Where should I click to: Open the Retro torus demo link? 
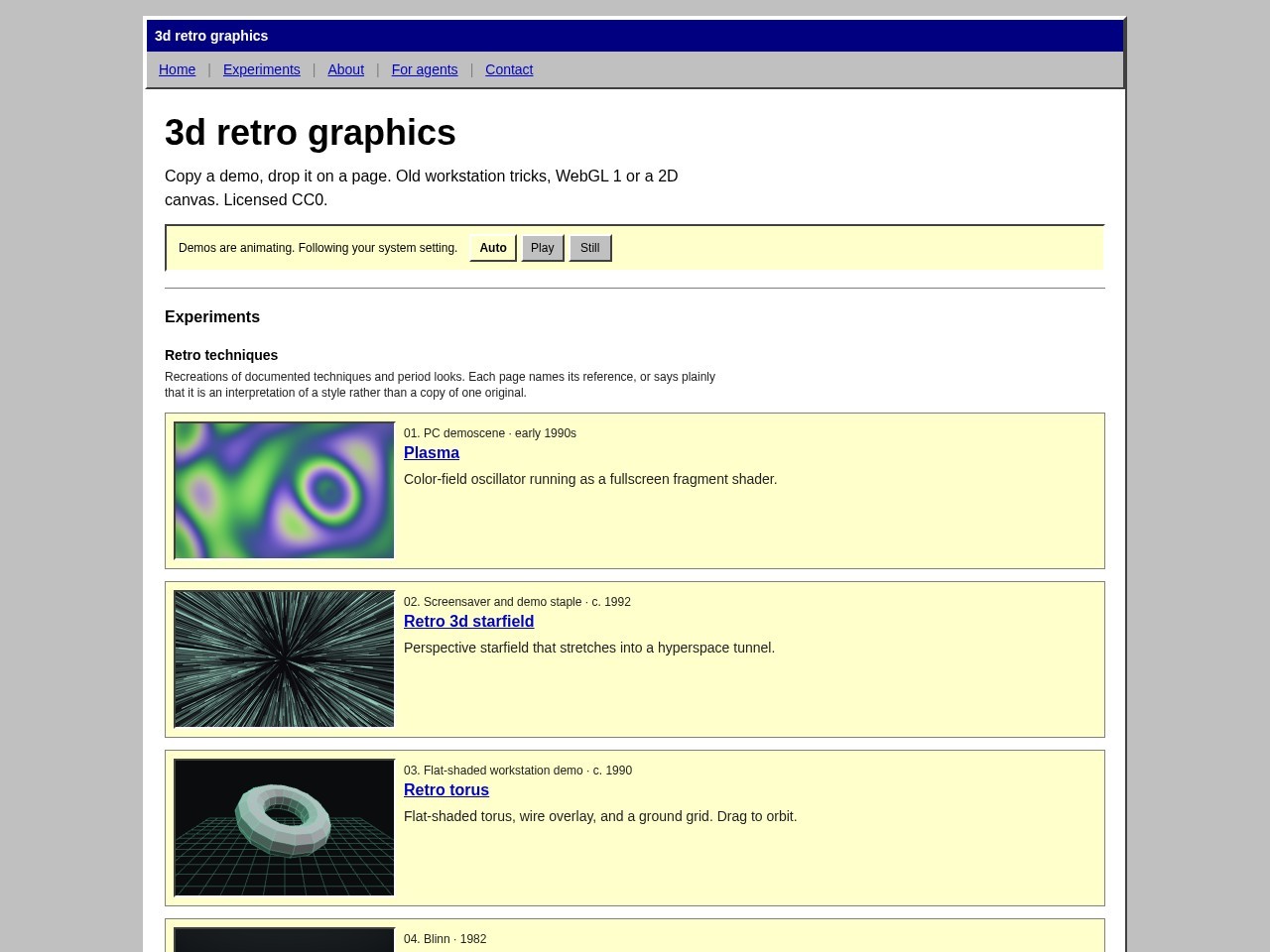[446, 790]
